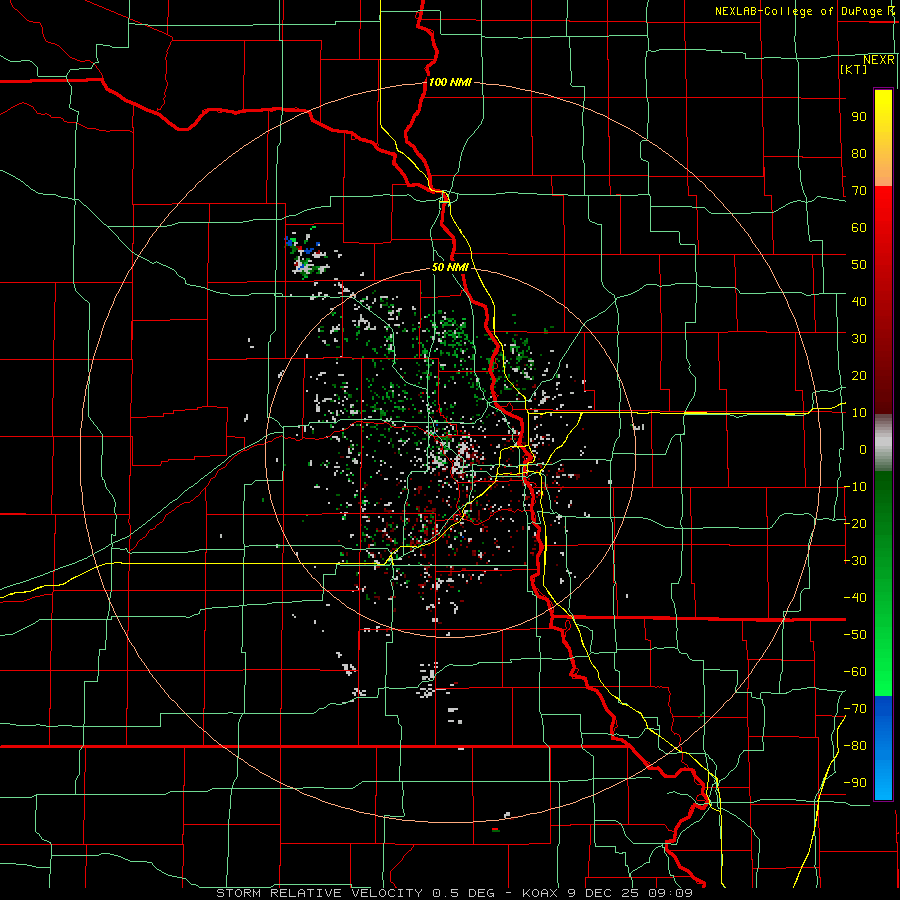Click the 80 value on velocity scale
This screenshot has height=900, width=900.
[859, 154]
